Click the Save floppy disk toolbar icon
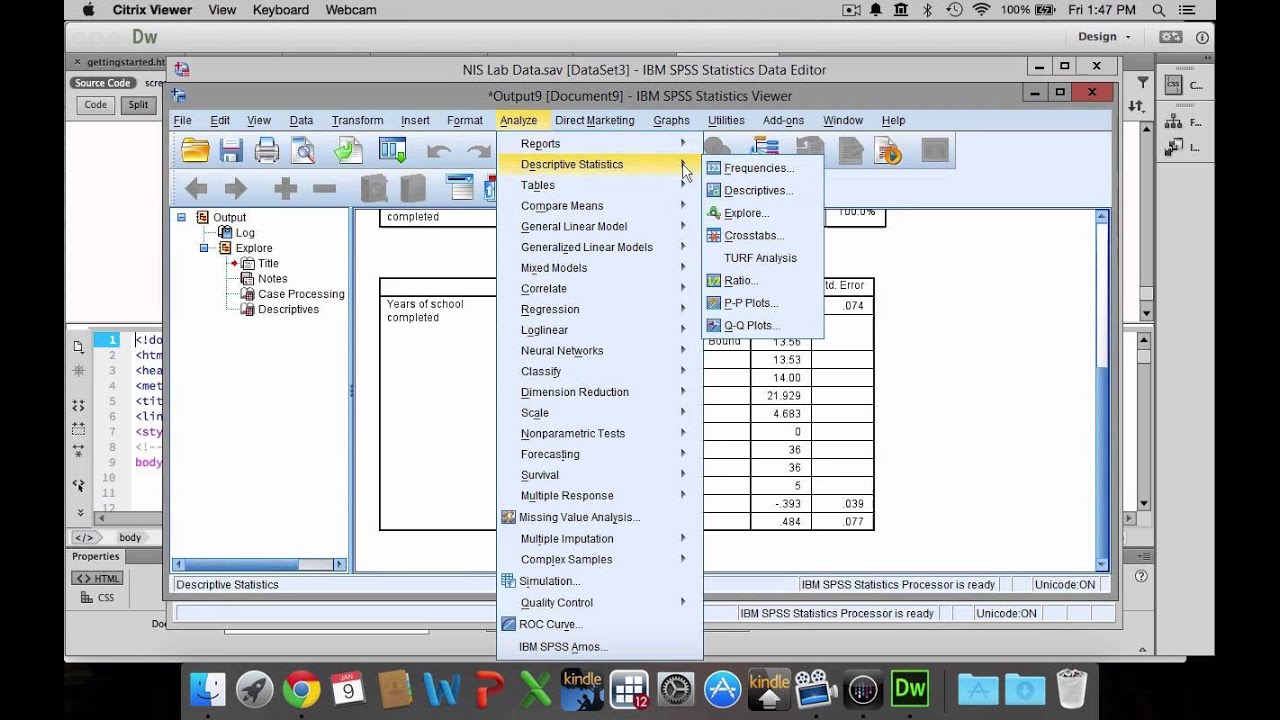This screenshot has width=1280, height=720. click(x=231, y=151)
